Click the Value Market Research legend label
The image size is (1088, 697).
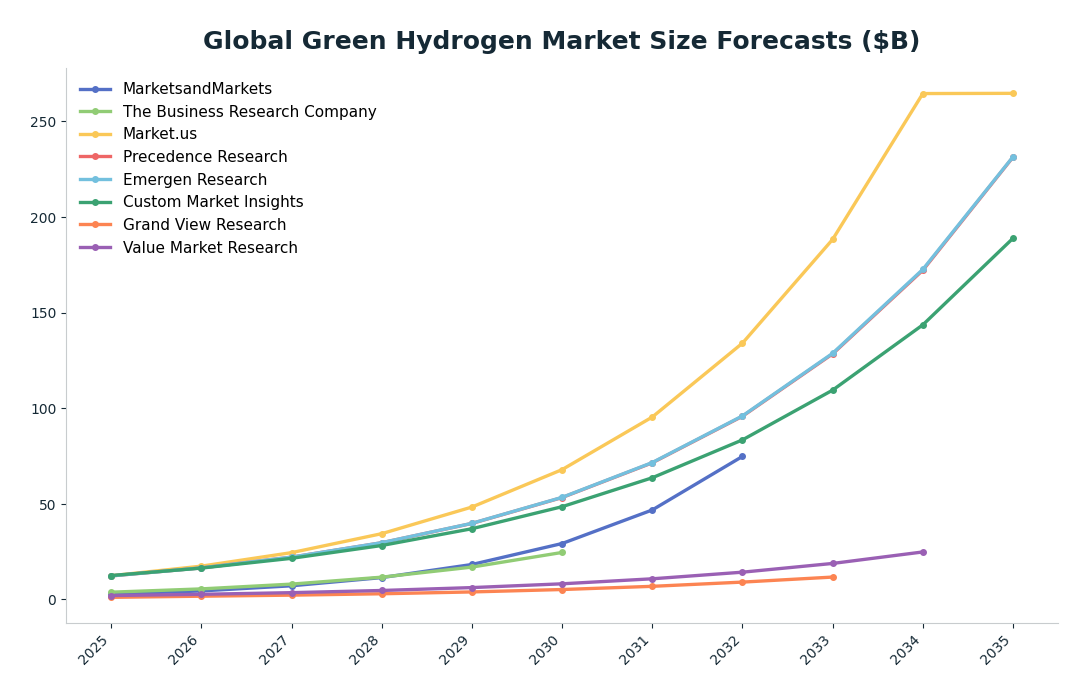pyautogui.click(x=210, y=248)
